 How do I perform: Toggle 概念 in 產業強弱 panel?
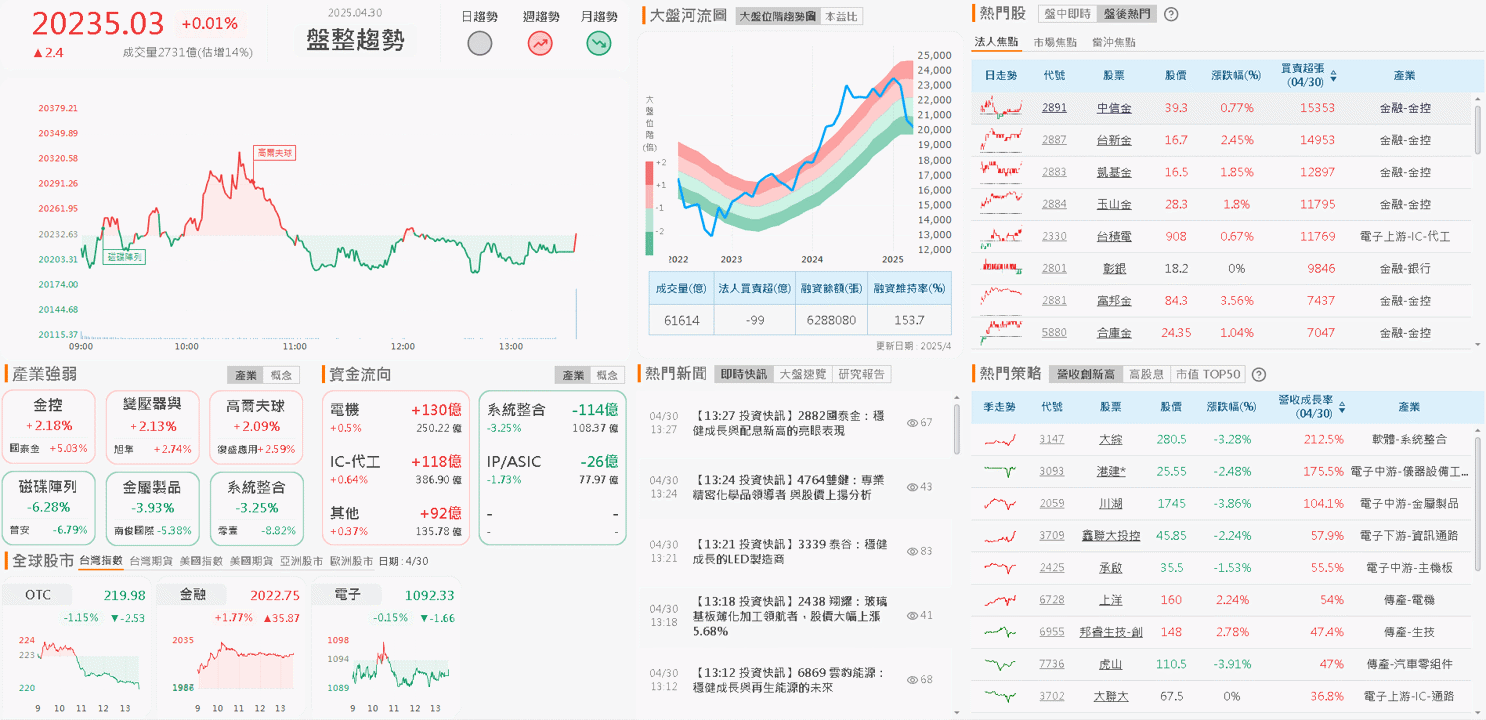(x=281, y=375)
